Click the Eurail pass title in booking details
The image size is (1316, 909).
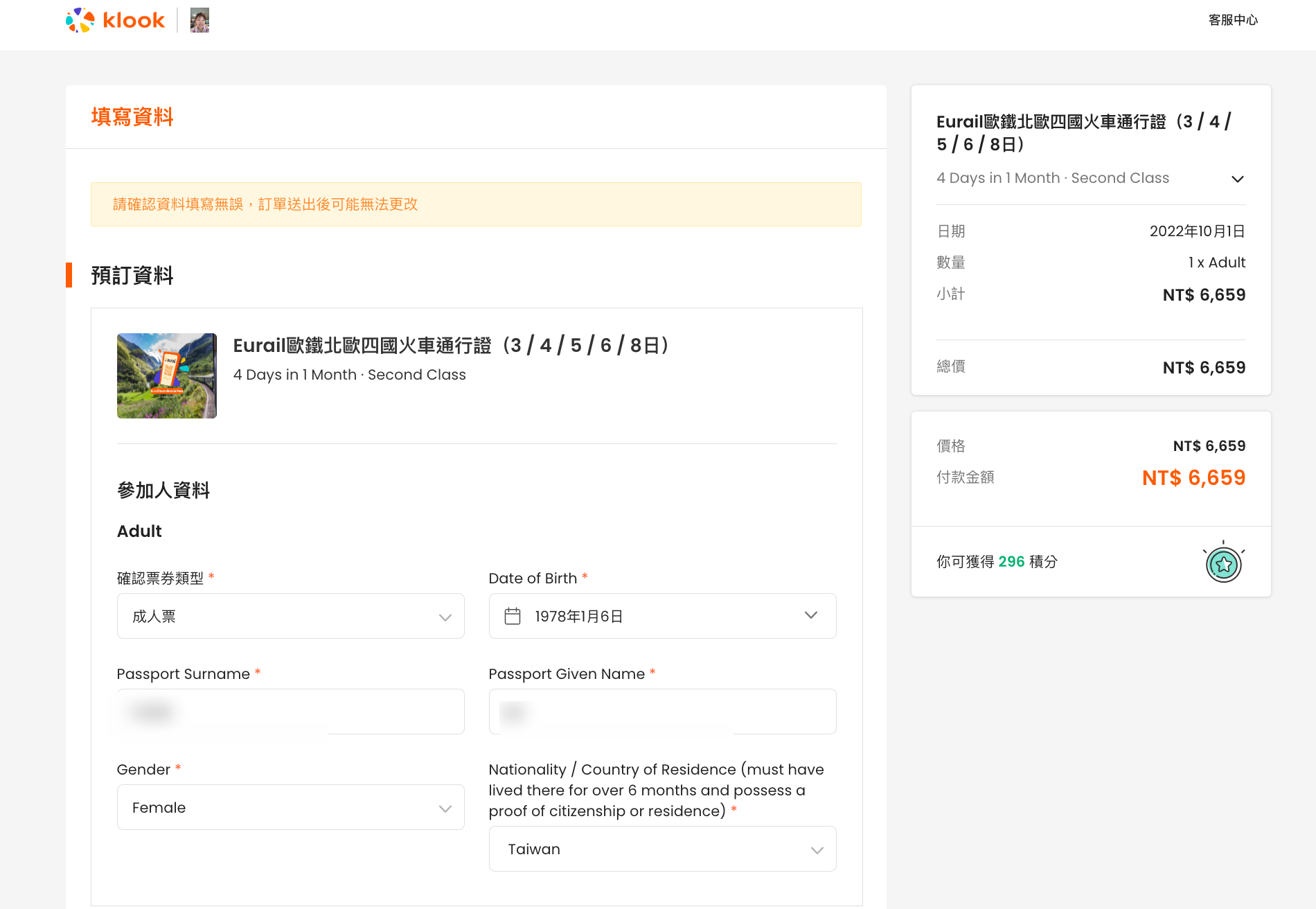point(452,345)
